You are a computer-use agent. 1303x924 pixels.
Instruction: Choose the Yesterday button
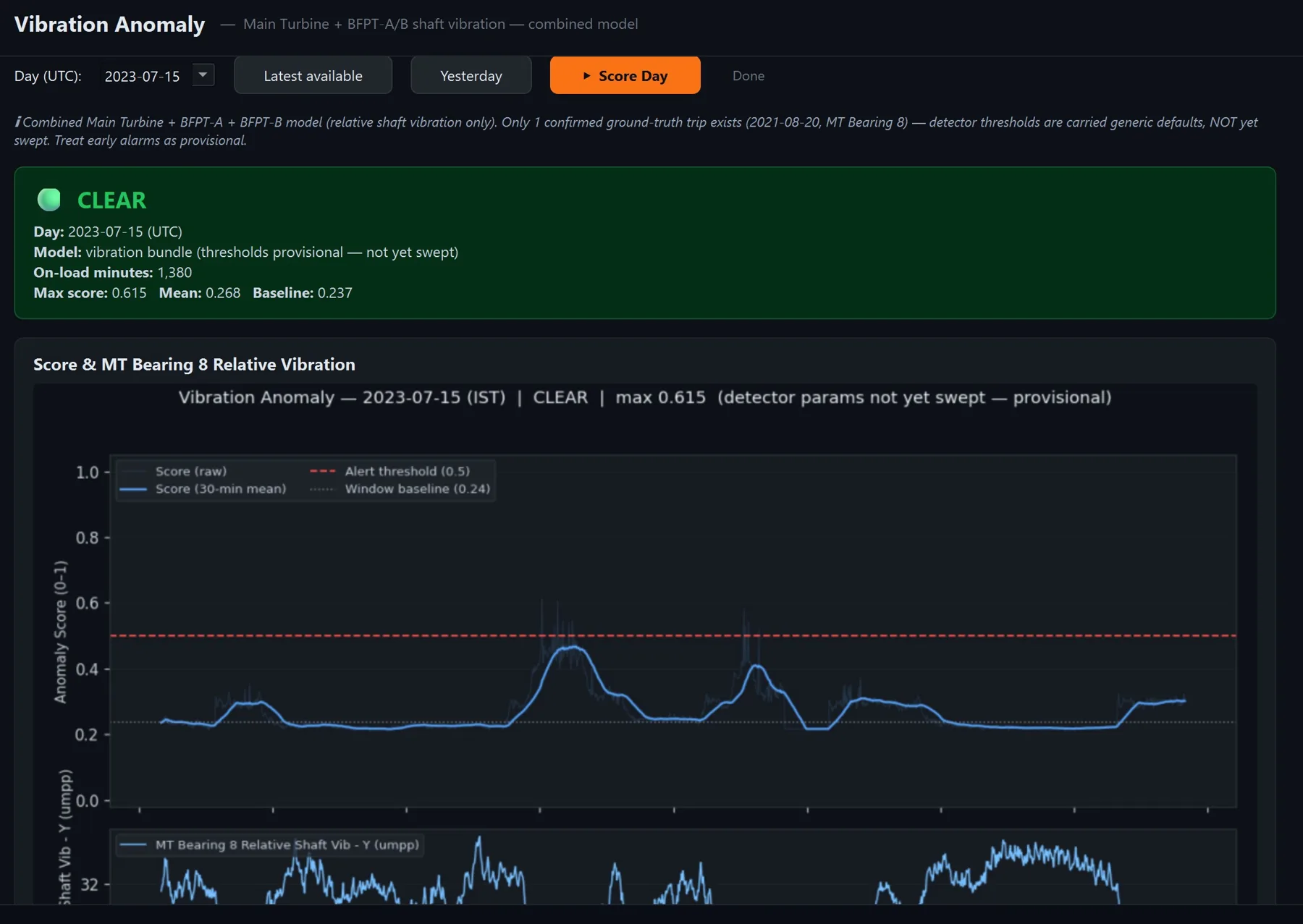click(471, 75)
